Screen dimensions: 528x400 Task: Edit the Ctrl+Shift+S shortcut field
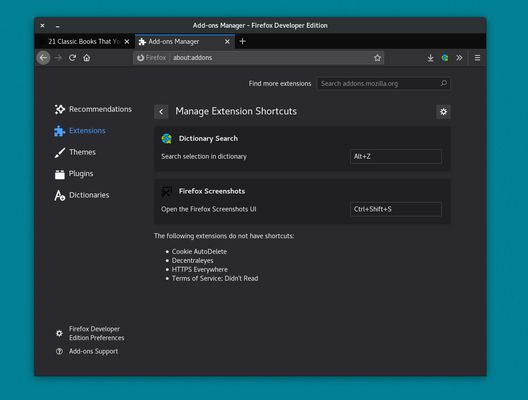coord(396,209)
